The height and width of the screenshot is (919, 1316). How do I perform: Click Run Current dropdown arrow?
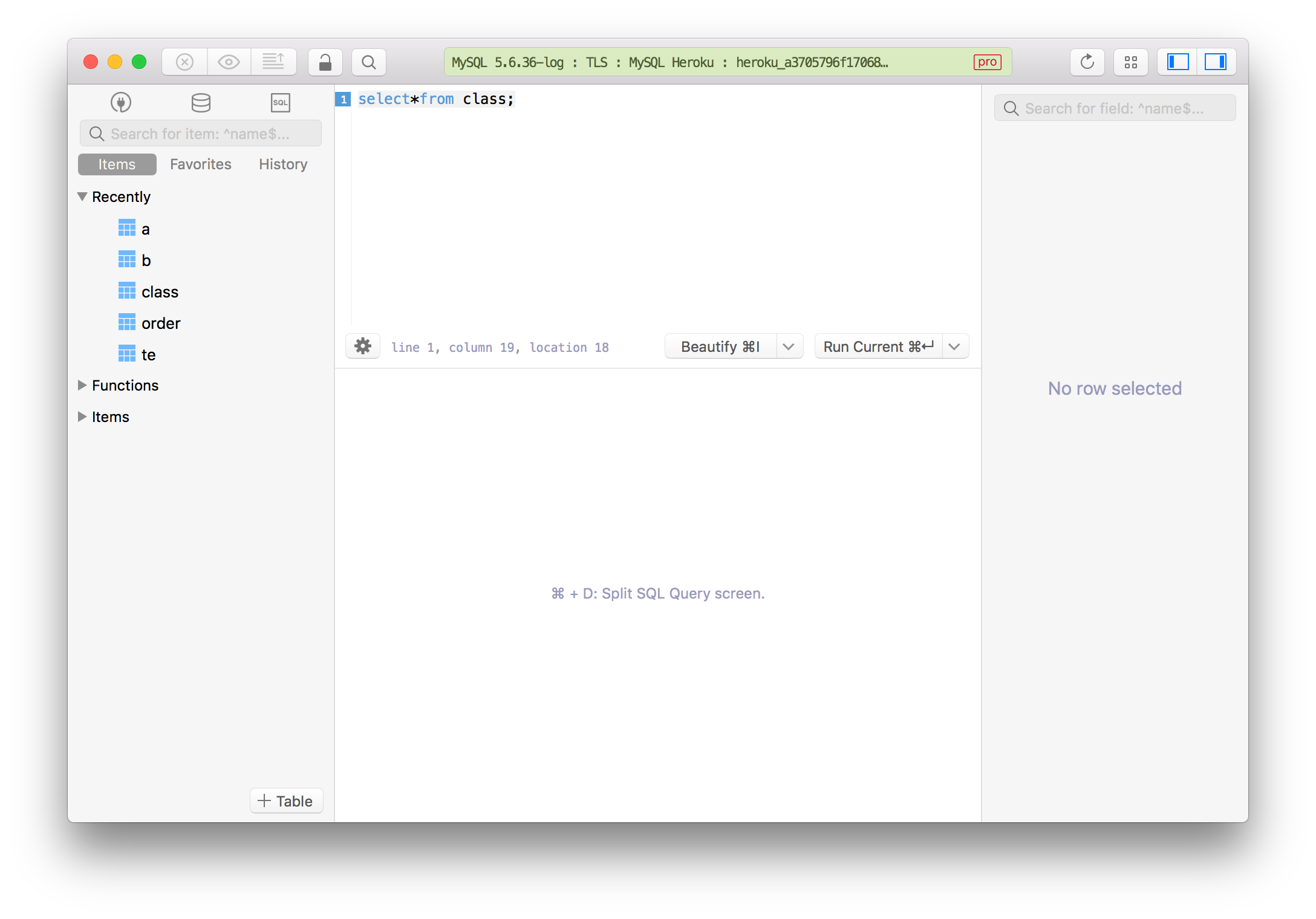coord(955,346)
